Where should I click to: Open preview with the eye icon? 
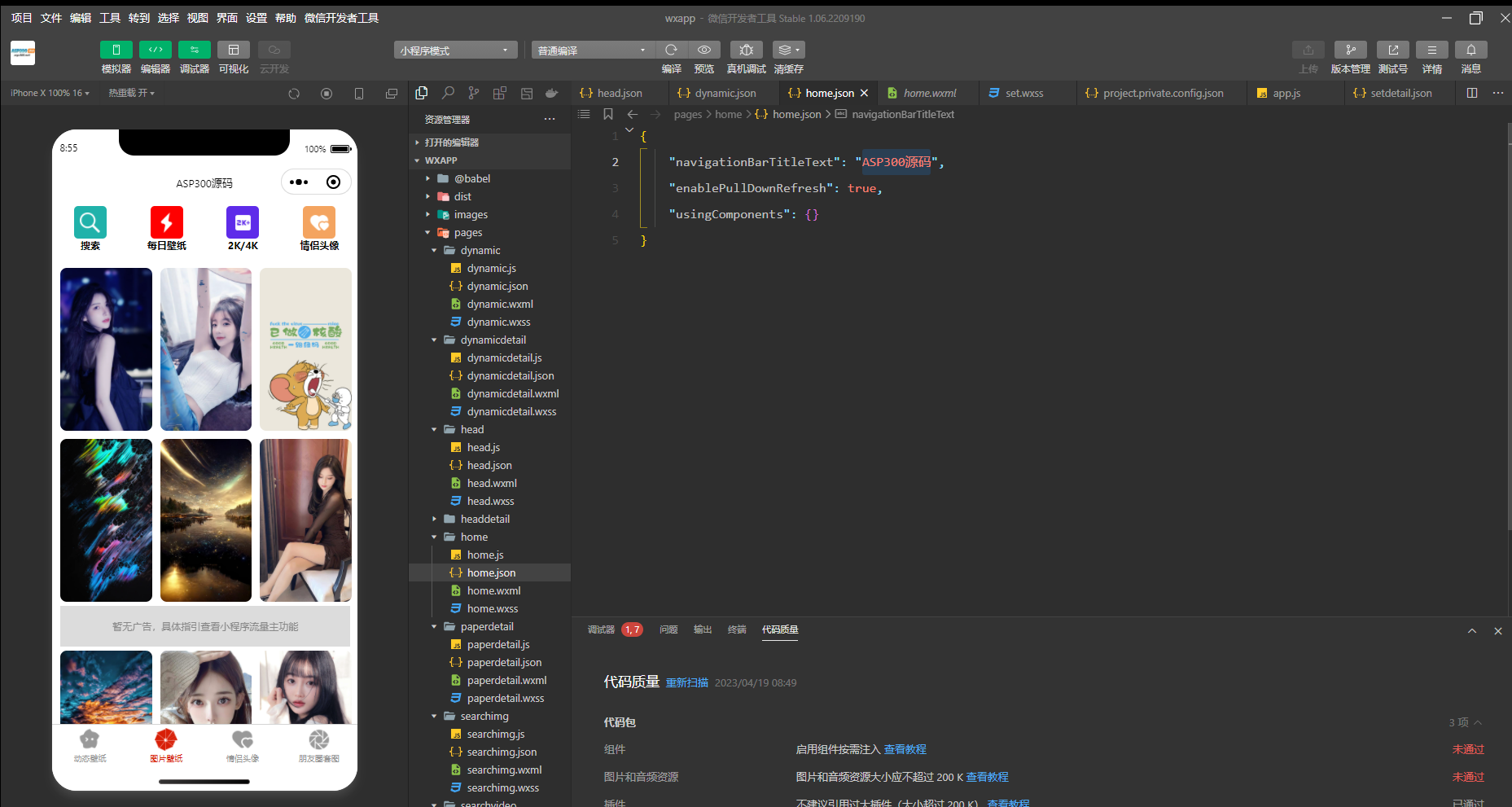[704, 50]
